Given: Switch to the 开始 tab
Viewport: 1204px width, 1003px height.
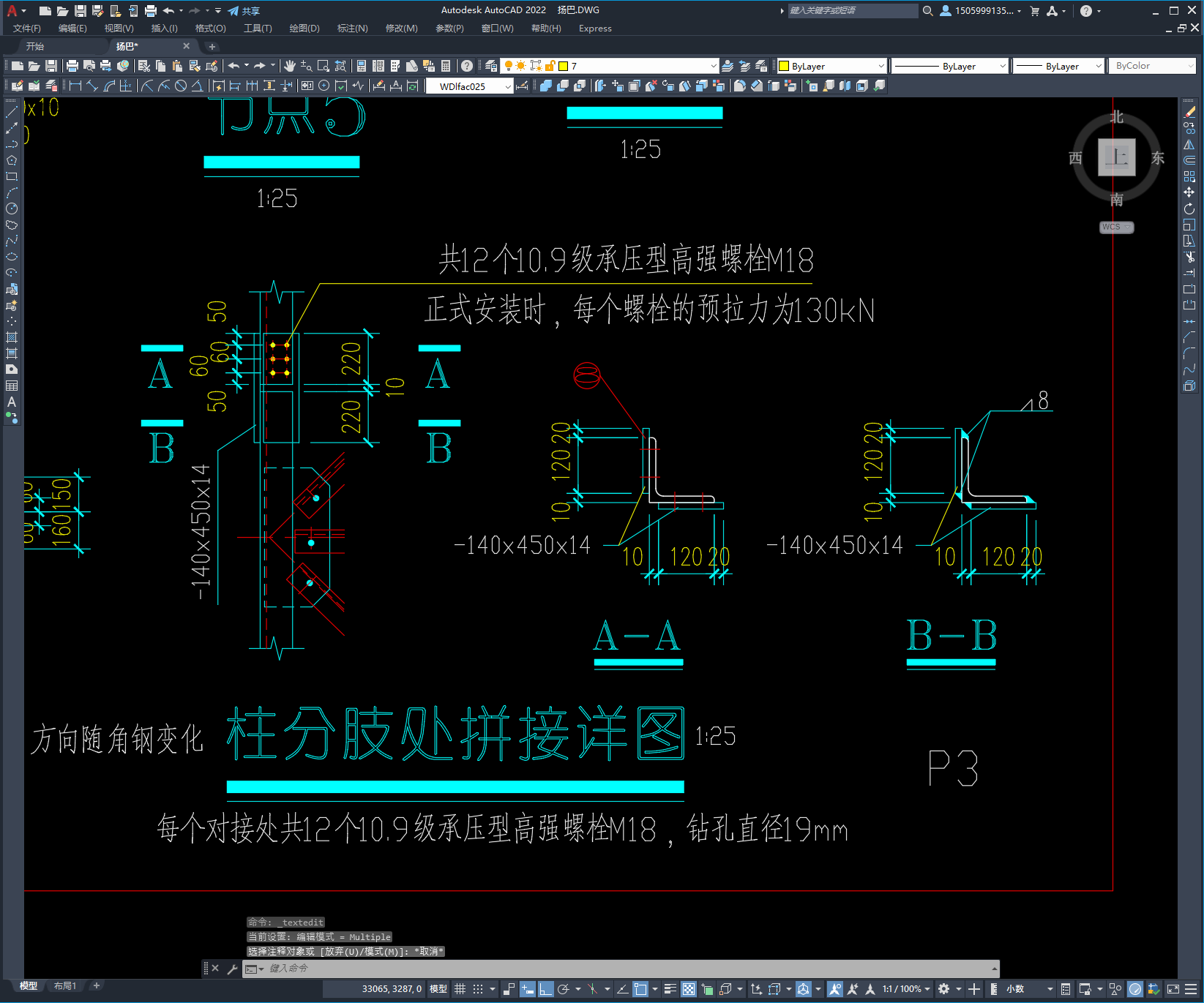Looking at the screenshot, I should pyautogui.click(x=35, y=46).
